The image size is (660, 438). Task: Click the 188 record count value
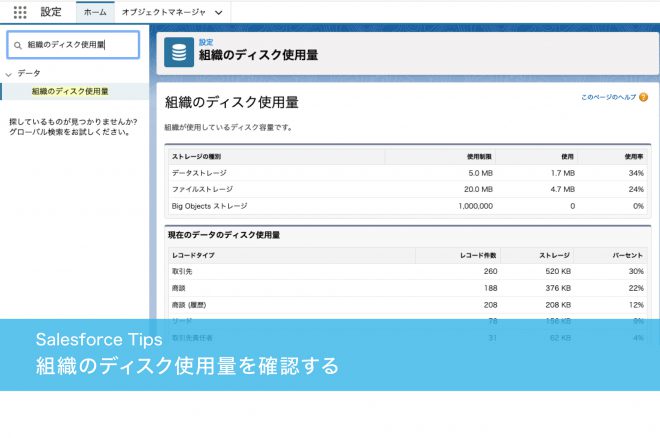tap(490, 288)
